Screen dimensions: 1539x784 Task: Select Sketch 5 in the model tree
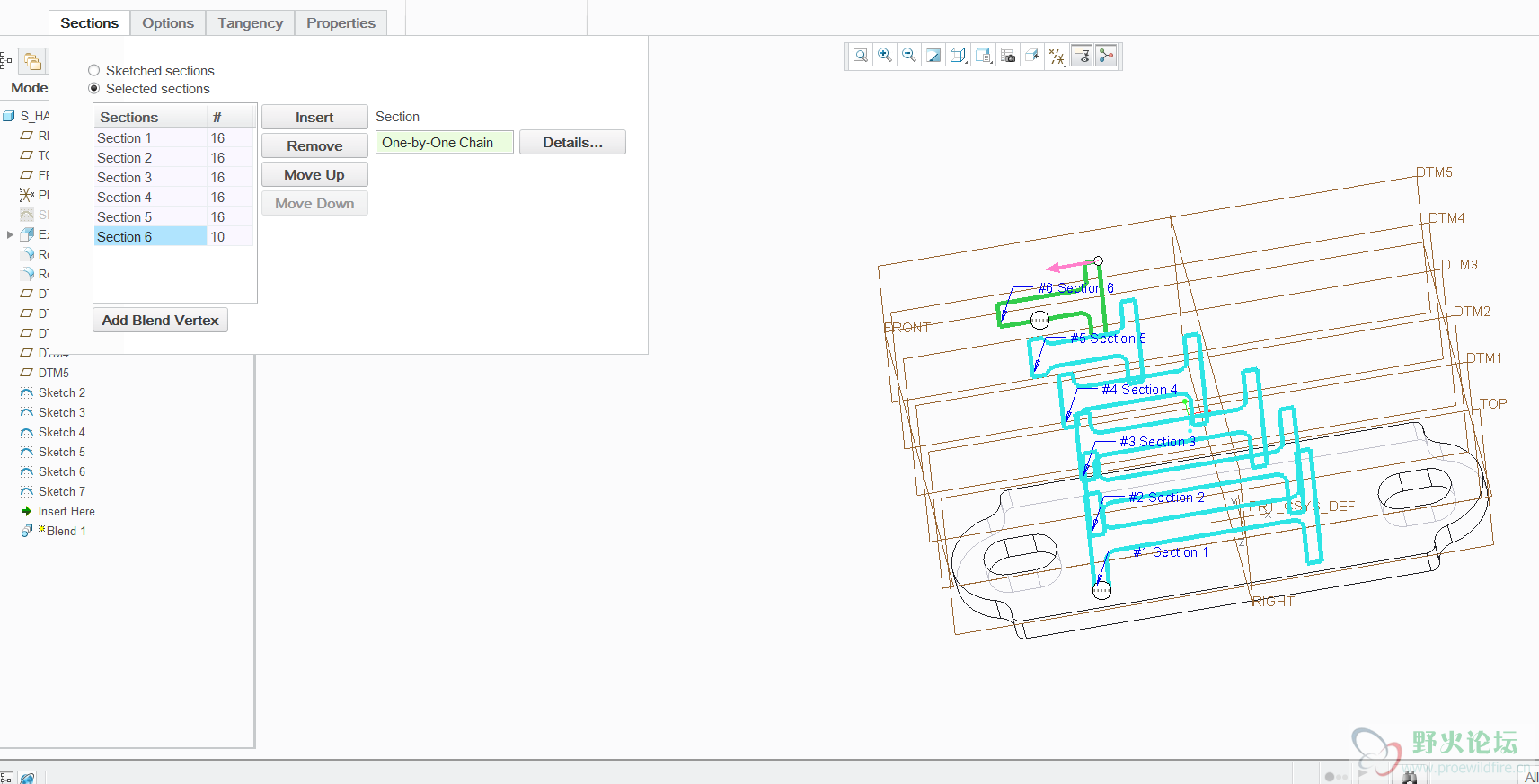click(61, 452)
